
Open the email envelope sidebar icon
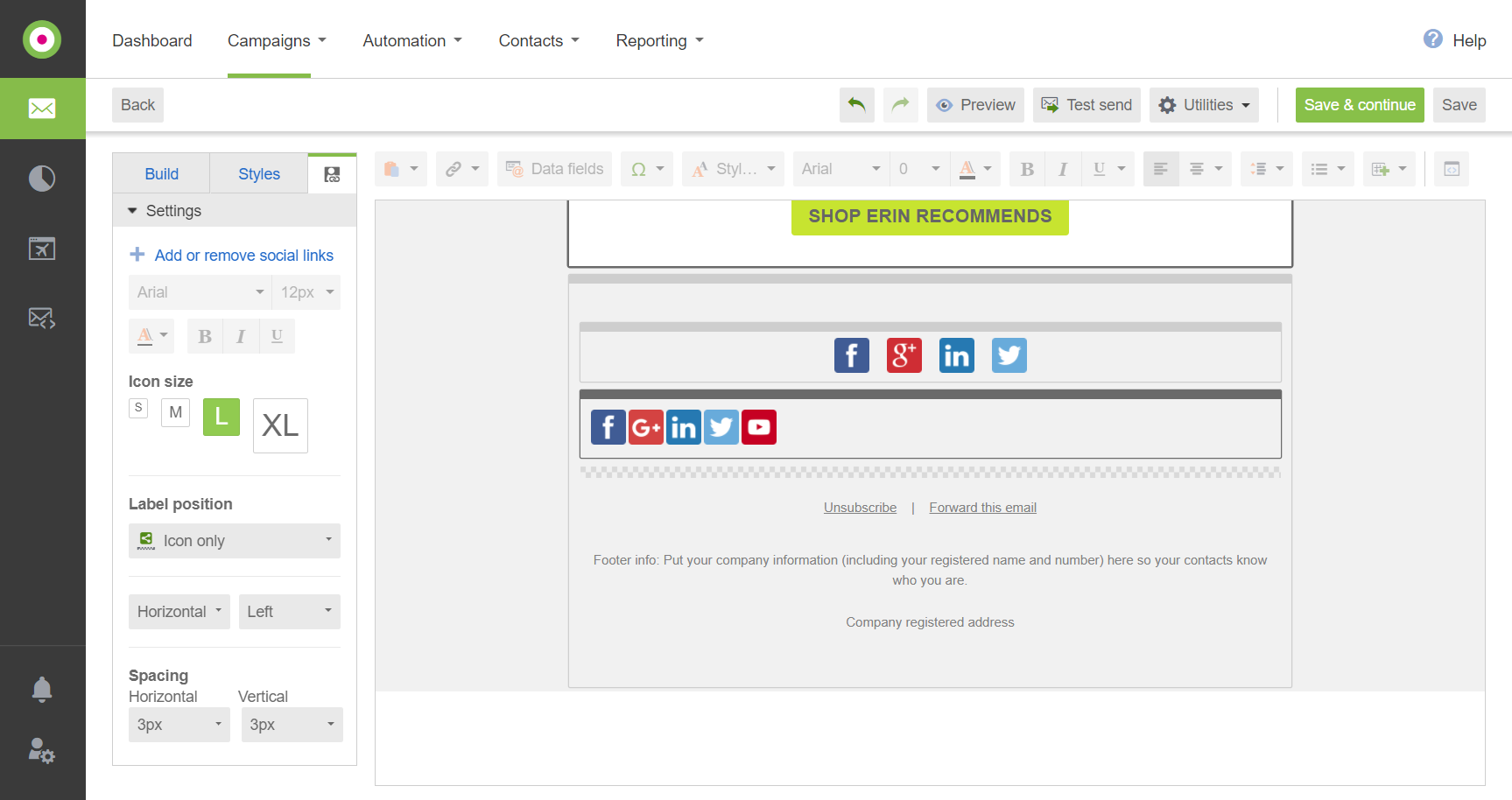tap(42, 109)
